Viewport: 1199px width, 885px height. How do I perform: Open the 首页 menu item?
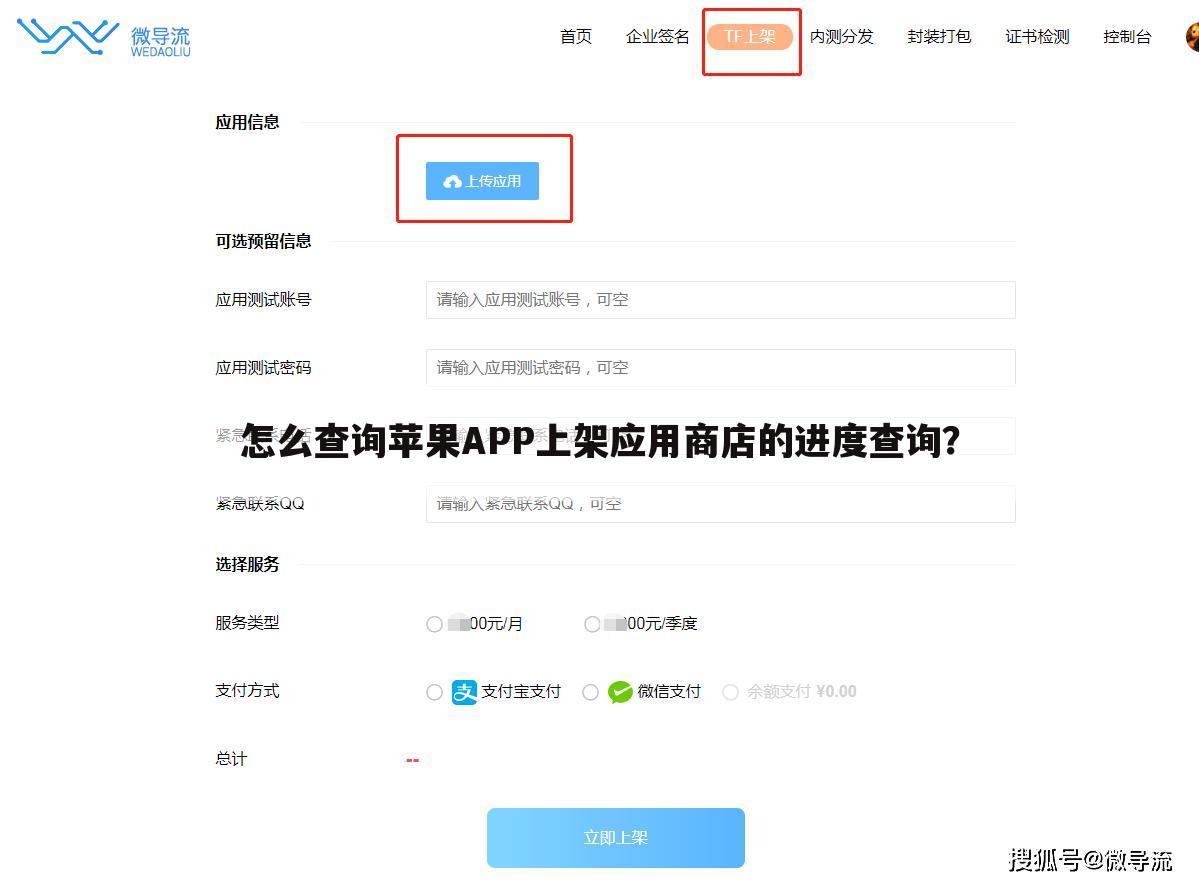click(576, 37)
